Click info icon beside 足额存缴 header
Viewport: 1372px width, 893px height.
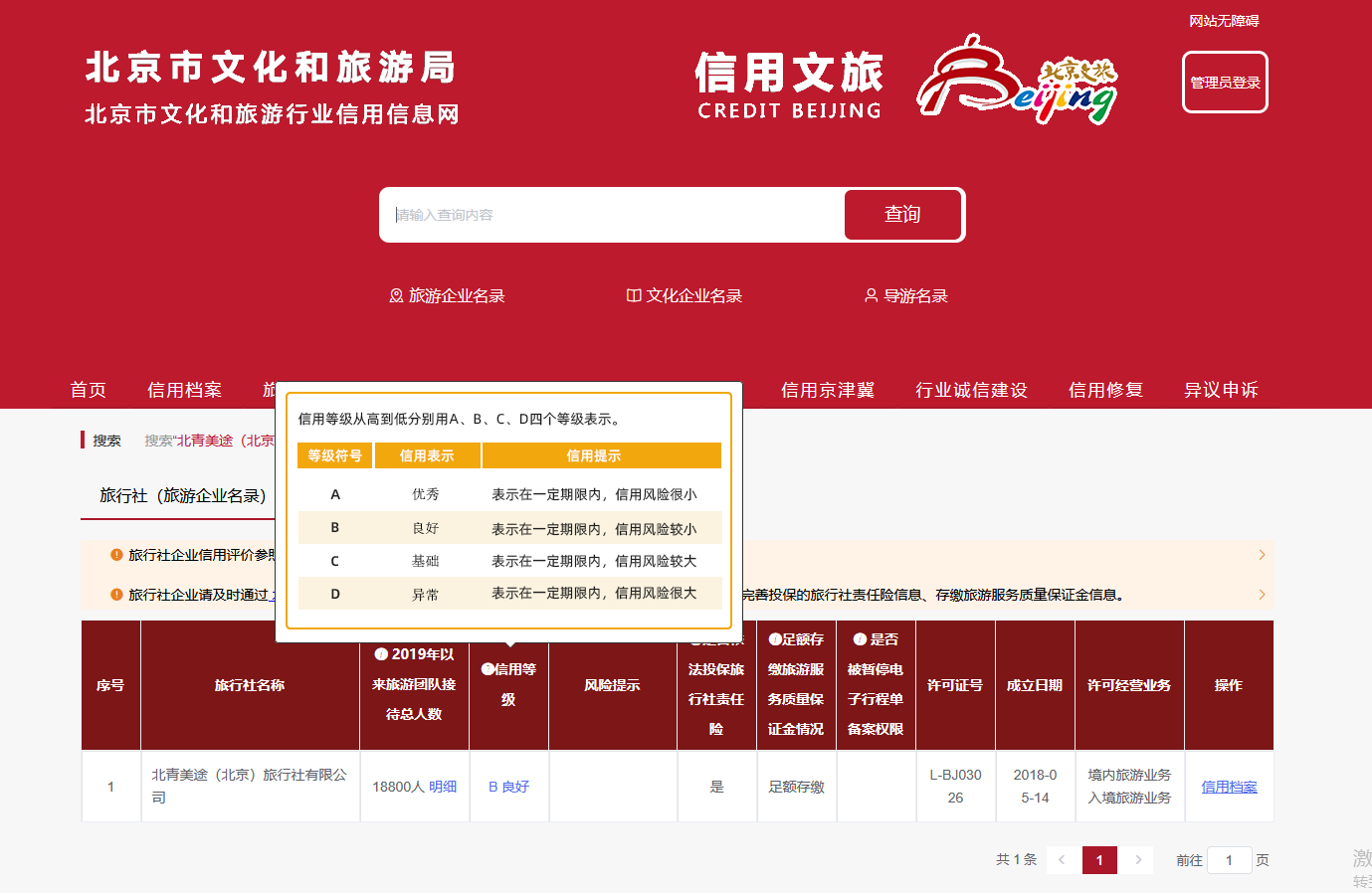[775, 639]
